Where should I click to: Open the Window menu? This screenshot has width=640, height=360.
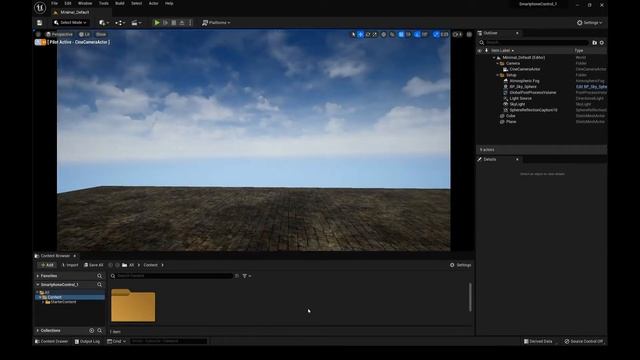(85, 3)
